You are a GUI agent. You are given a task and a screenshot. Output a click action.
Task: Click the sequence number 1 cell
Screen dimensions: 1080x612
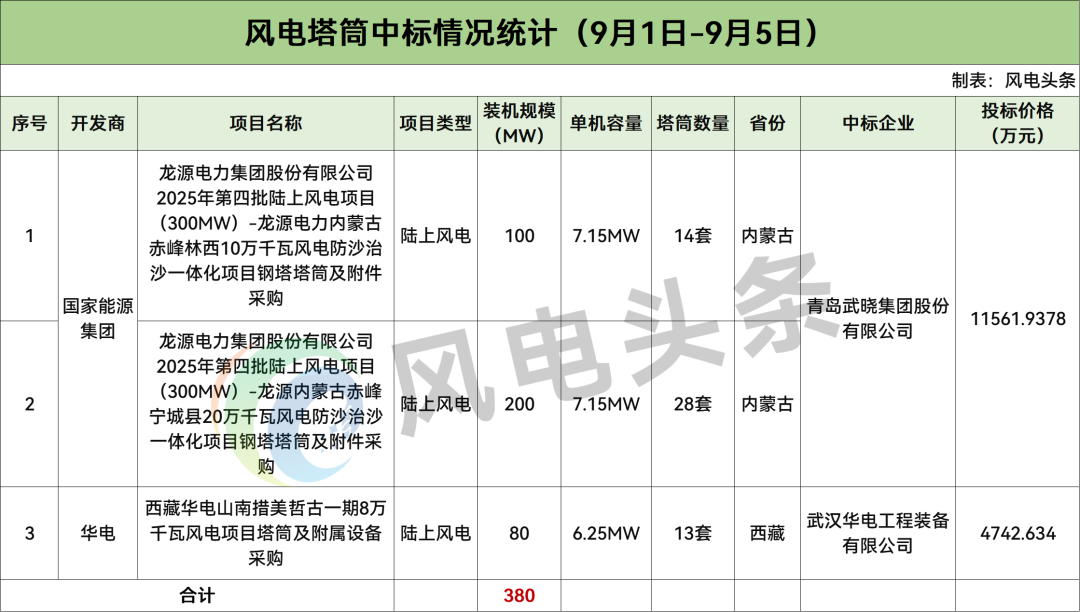30,236
